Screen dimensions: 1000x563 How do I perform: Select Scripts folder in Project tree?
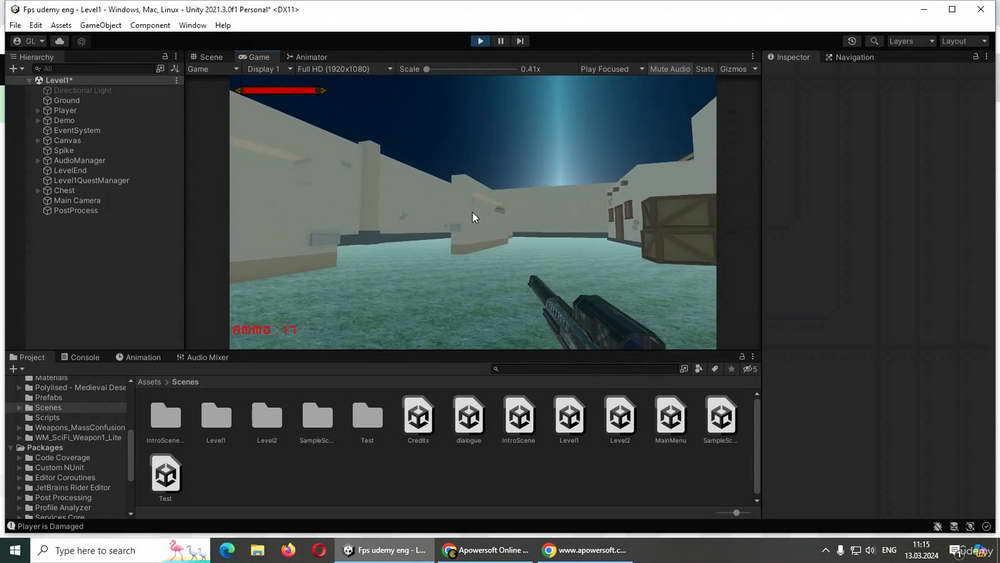[x=47, y=418]
